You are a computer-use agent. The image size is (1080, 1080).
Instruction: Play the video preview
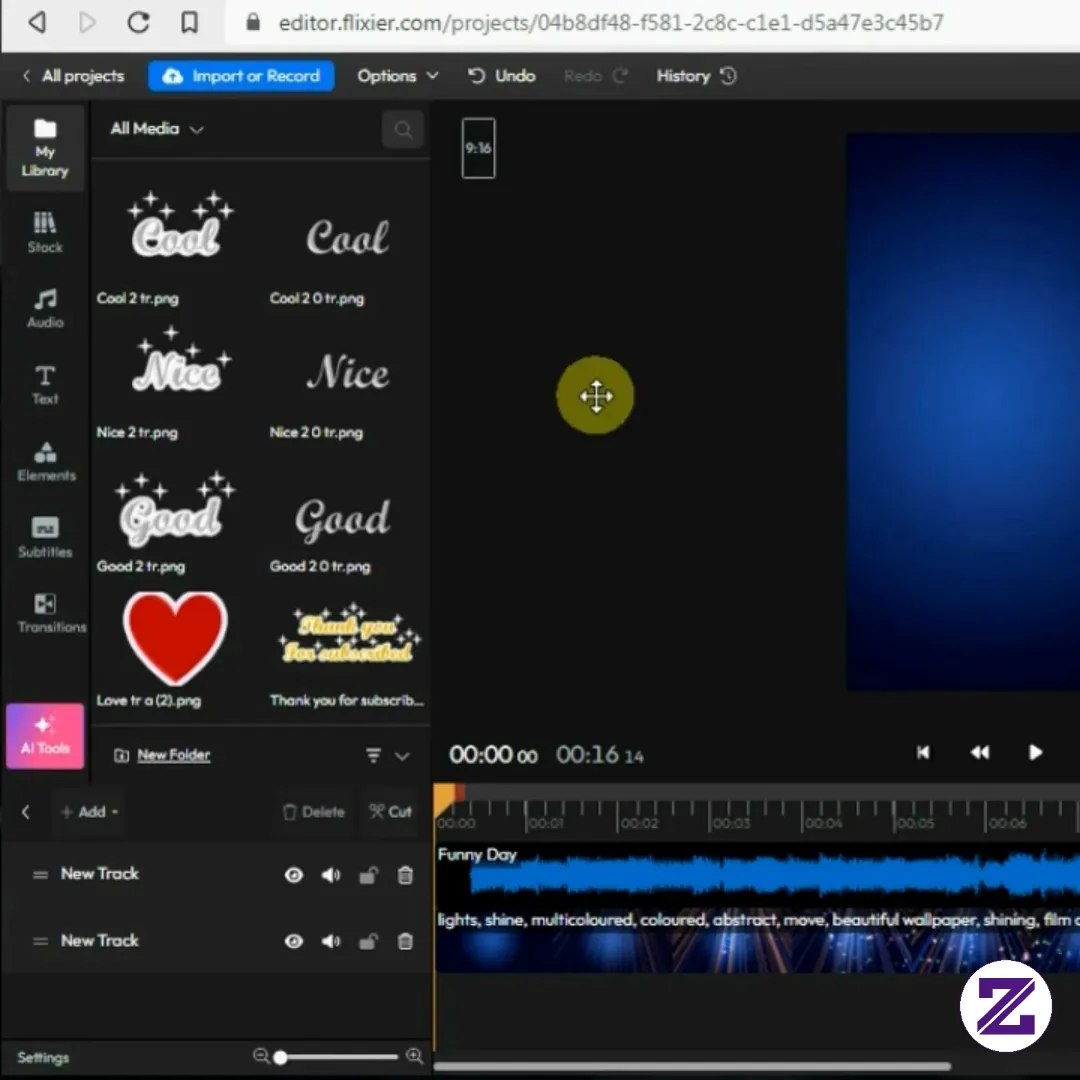(1035, 752)
